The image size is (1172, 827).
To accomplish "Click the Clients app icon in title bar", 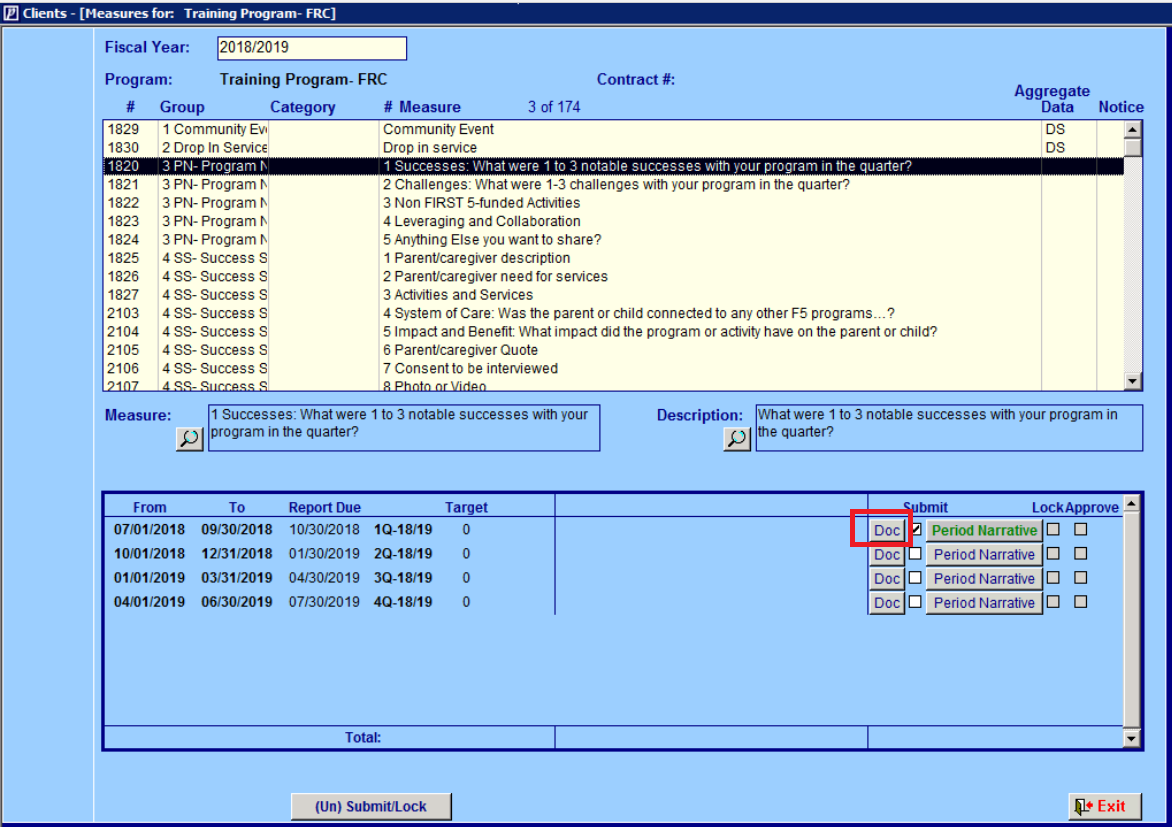I will point(10,13).
